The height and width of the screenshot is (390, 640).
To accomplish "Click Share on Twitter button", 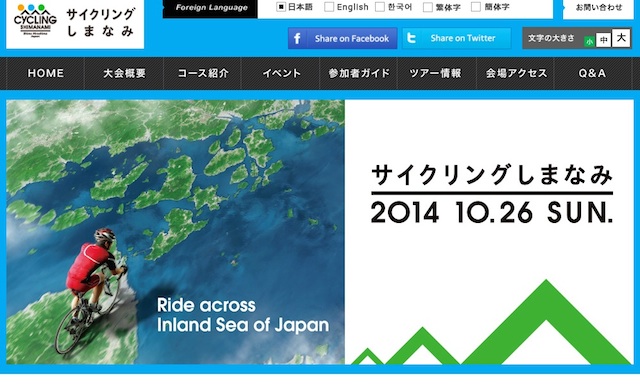I will click(x=456, y=38).
